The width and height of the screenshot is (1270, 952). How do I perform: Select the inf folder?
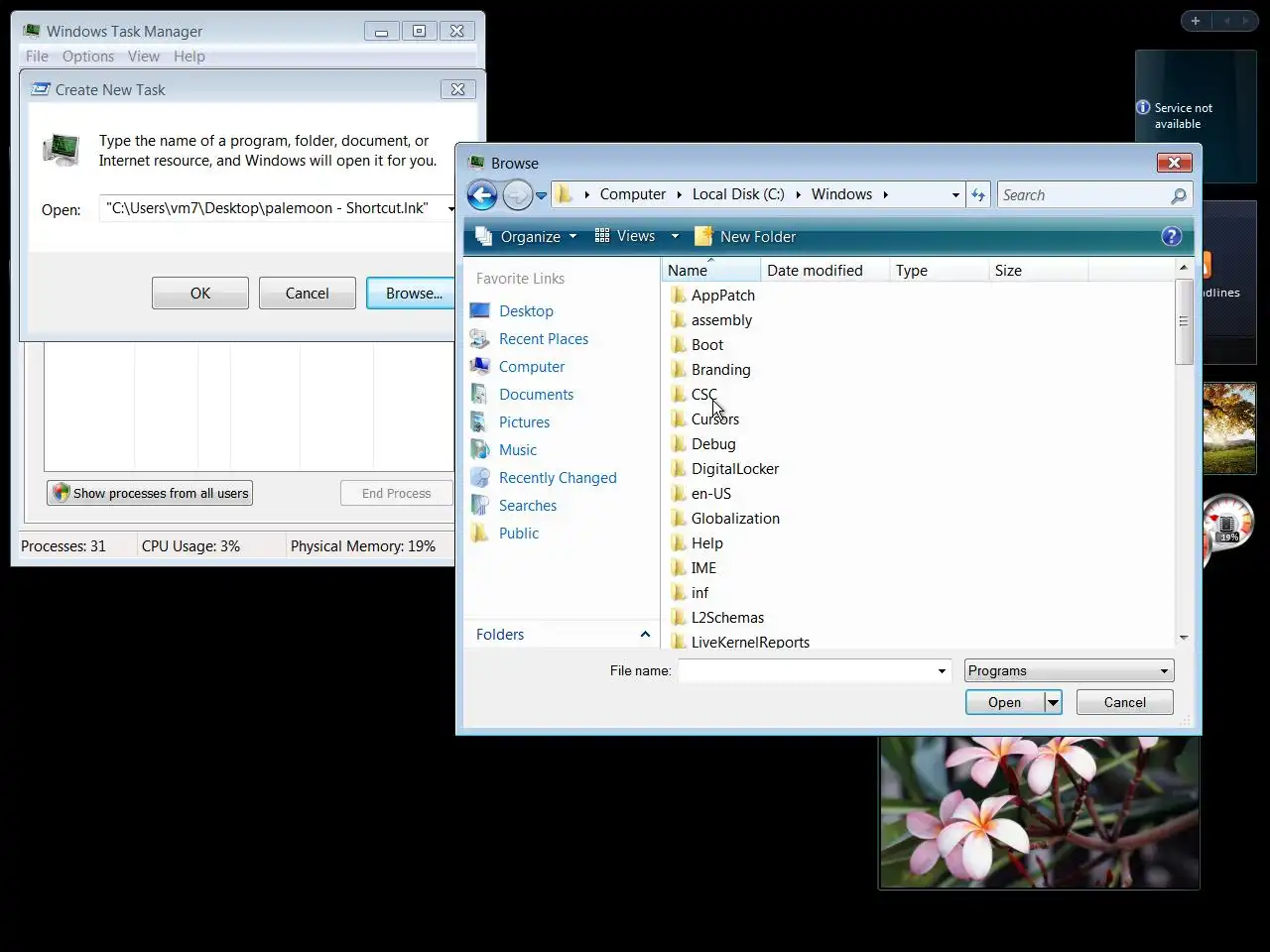(699, 593)
